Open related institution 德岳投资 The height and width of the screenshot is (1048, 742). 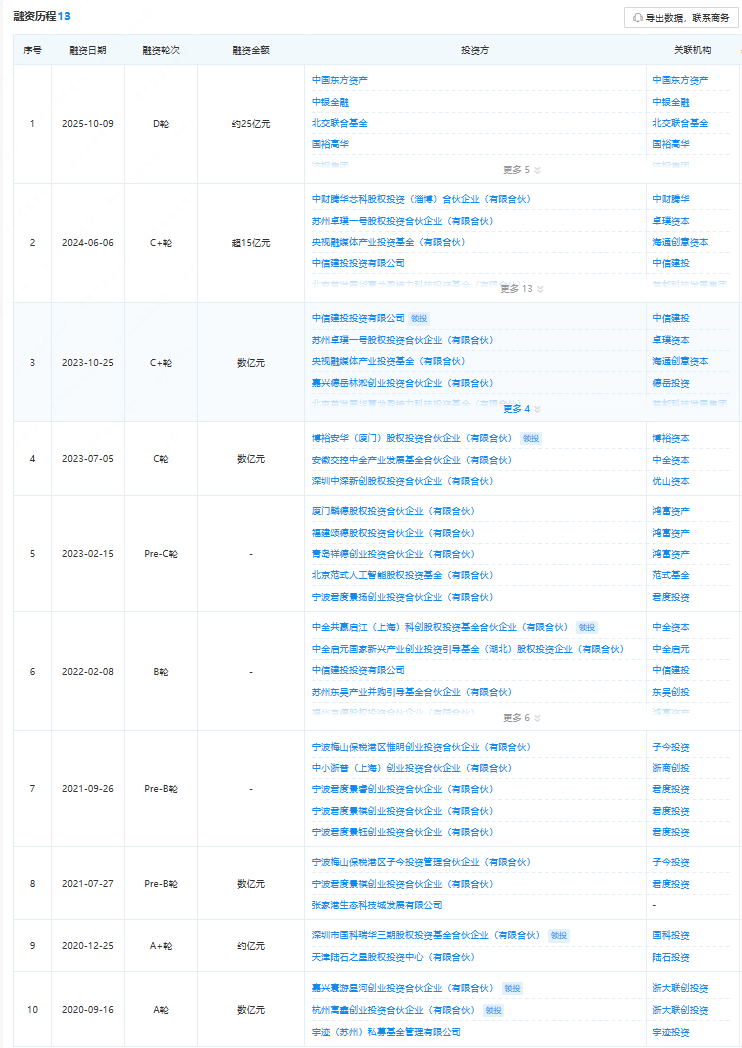(671, 383)
